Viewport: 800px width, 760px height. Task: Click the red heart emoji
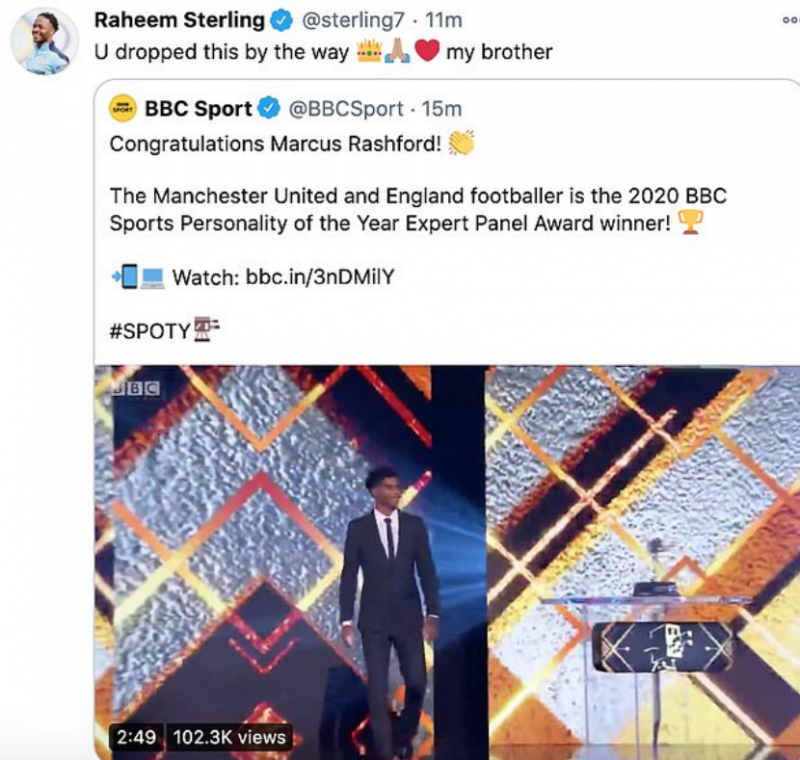click(x=427, y=51)
